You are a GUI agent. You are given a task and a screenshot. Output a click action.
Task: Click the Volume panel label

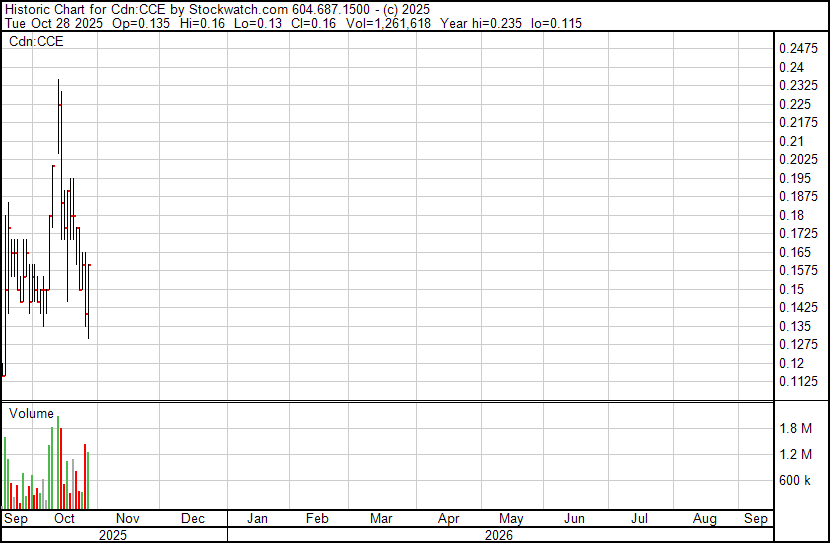(31, 413)
